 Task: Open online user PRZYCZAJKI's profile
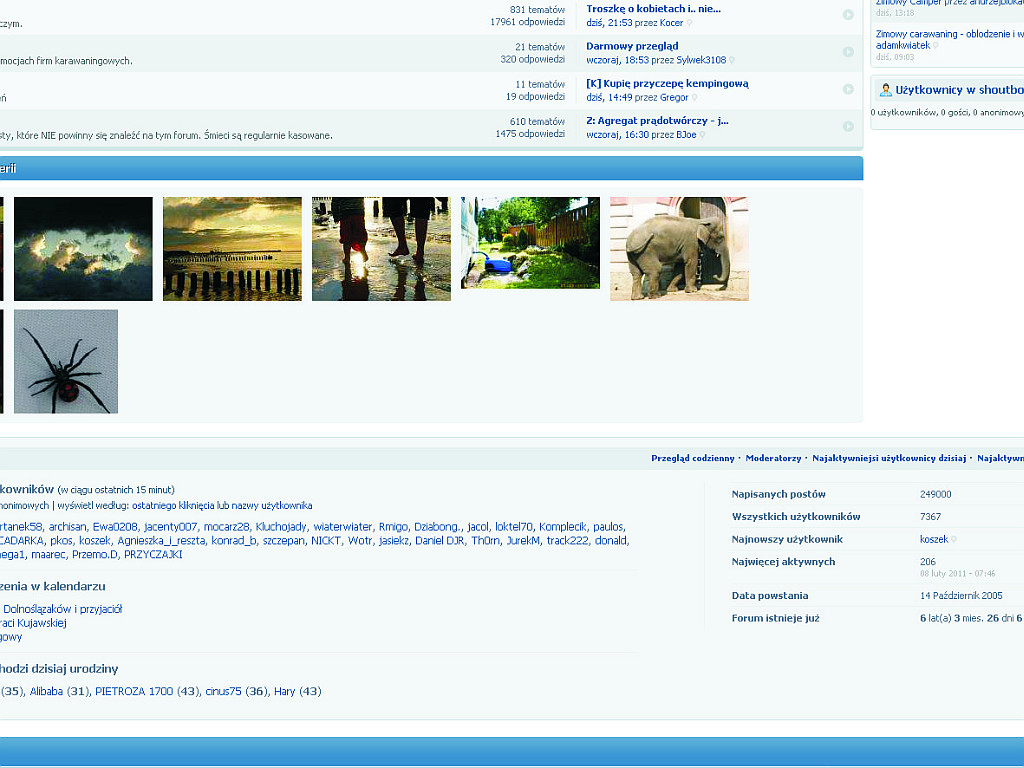point(153,554)
